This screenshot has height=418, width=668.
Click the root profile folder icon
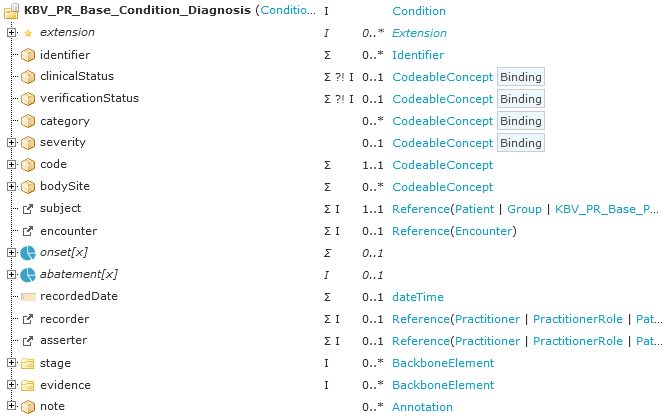[12, 11]
